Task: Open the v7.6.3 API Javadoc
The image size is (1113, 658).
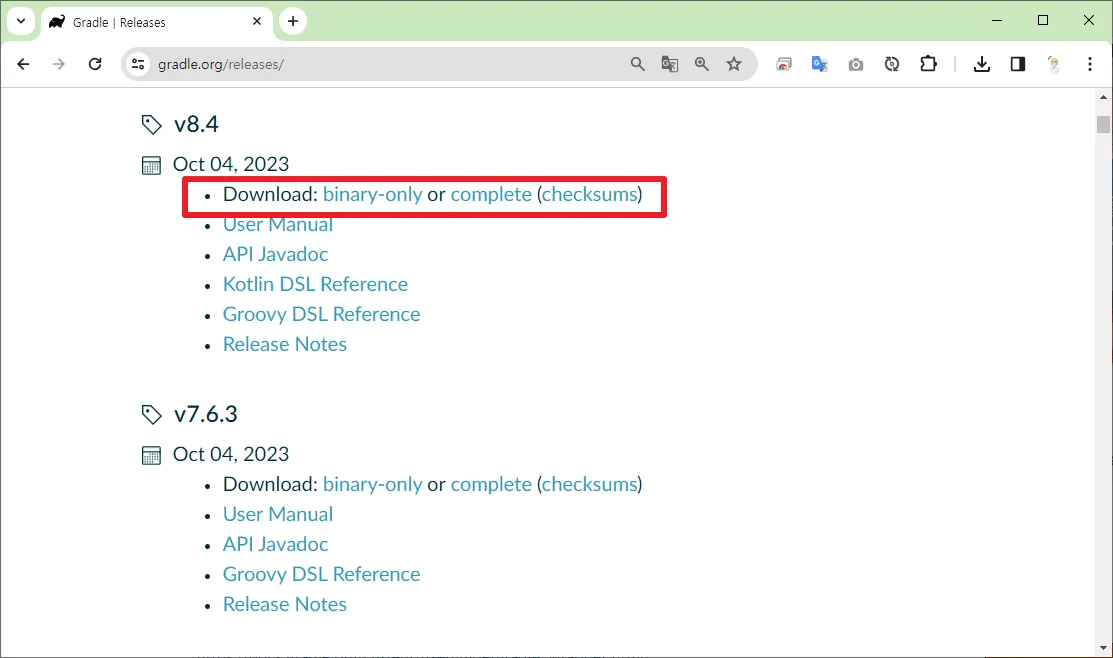Action: 275,544
